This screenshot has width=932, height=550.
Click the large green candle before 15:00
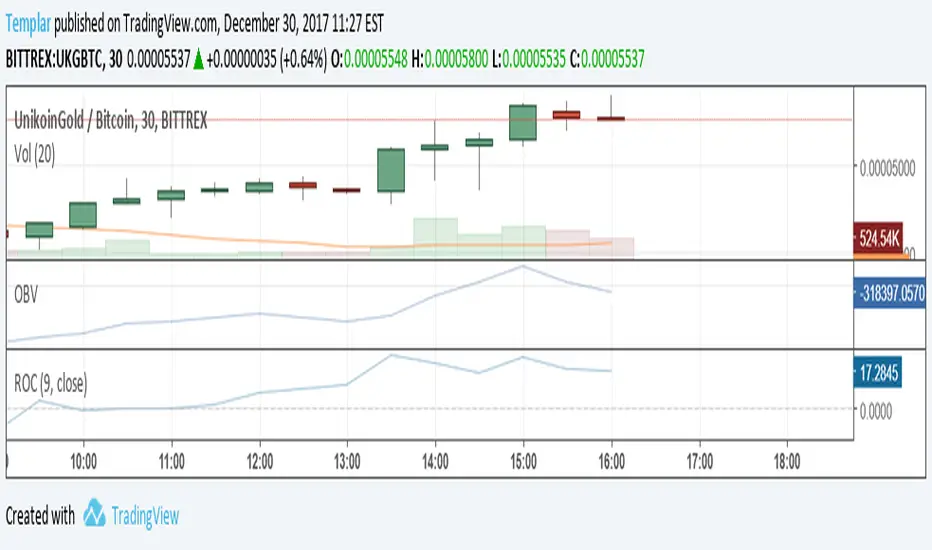coord(523,122)
